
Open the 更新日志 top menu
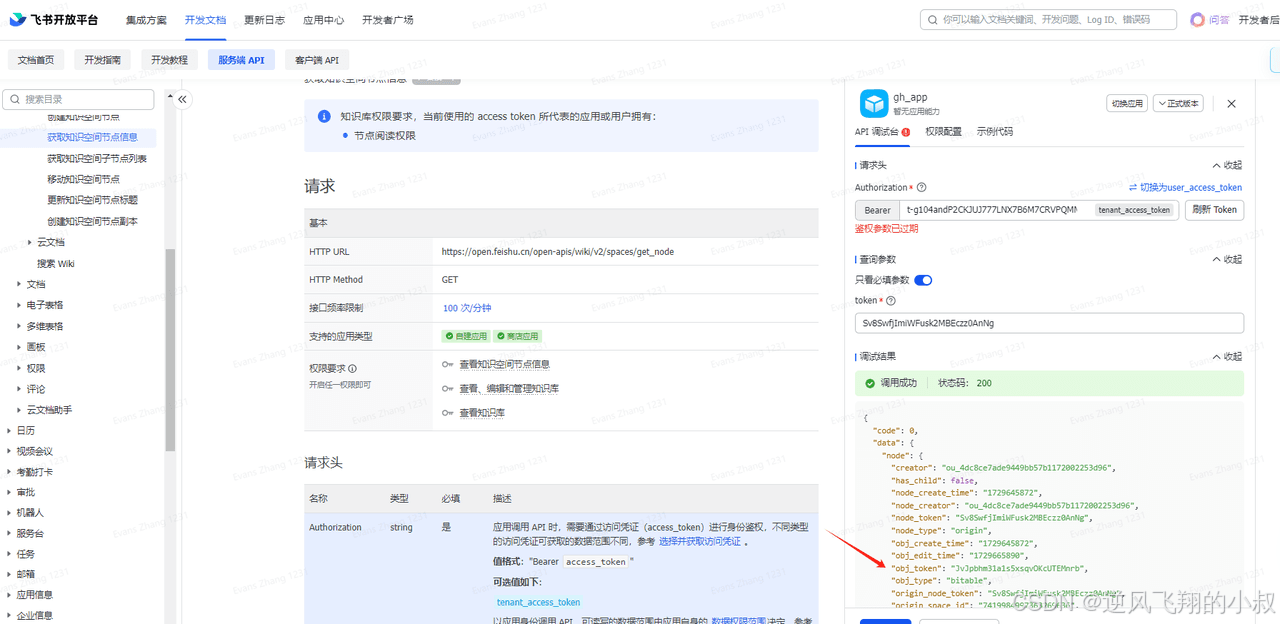click(x=264, y=20)
